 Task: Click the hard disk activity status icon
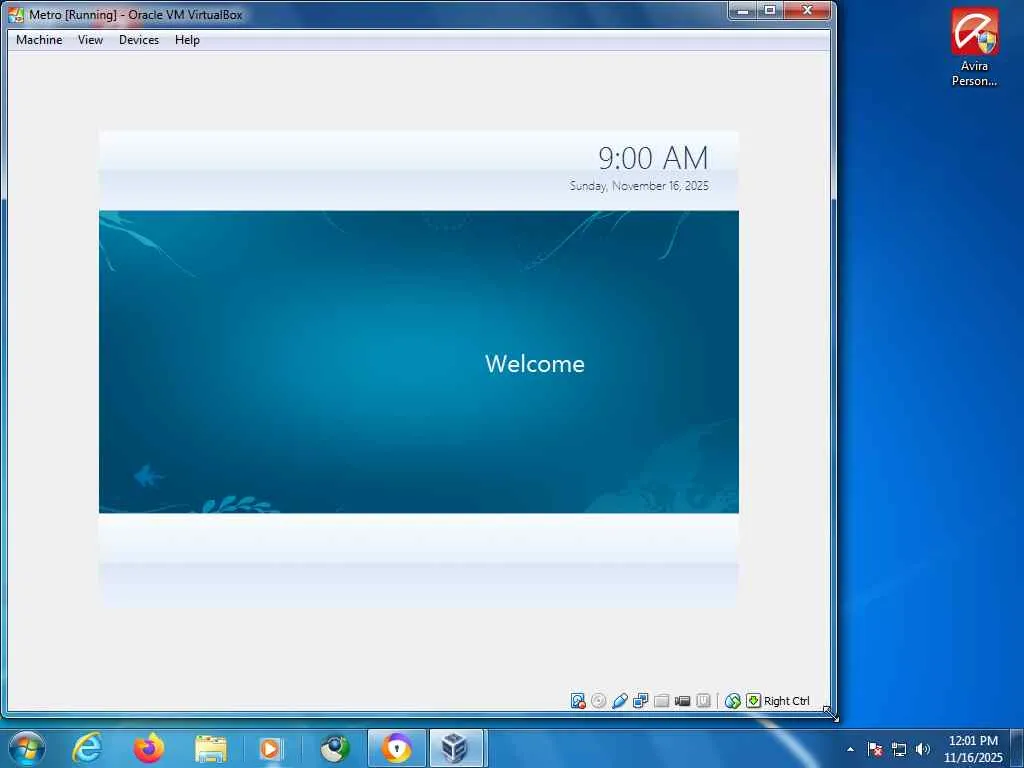(578, 701)
